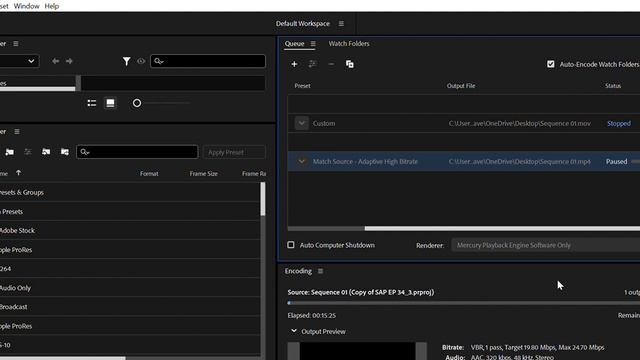Click the export presets icon
This screenshot has height=360, width=640.
point(65,152)
